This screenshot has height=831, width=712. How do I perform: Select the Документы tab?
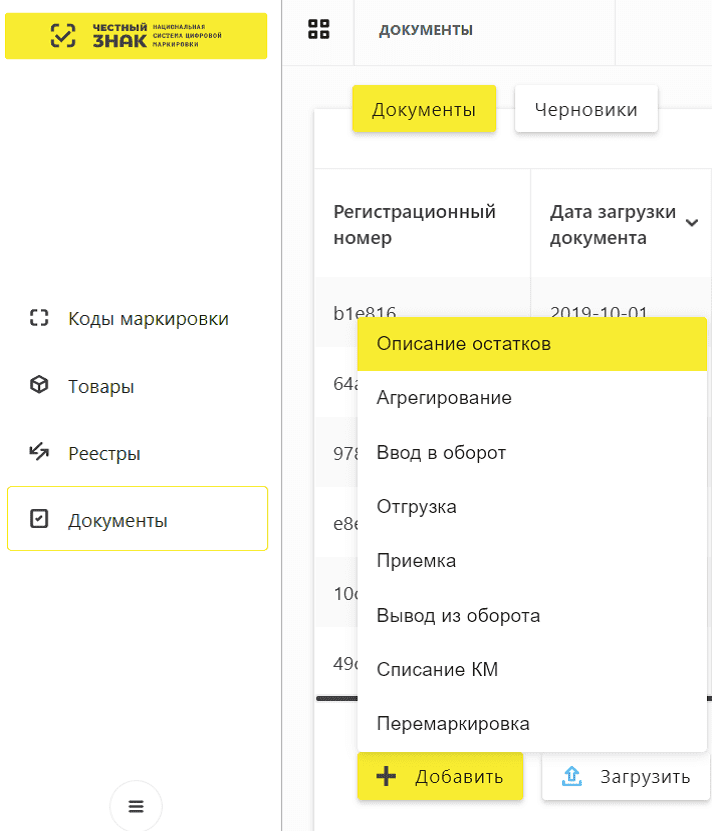click(x=424, y=110)
